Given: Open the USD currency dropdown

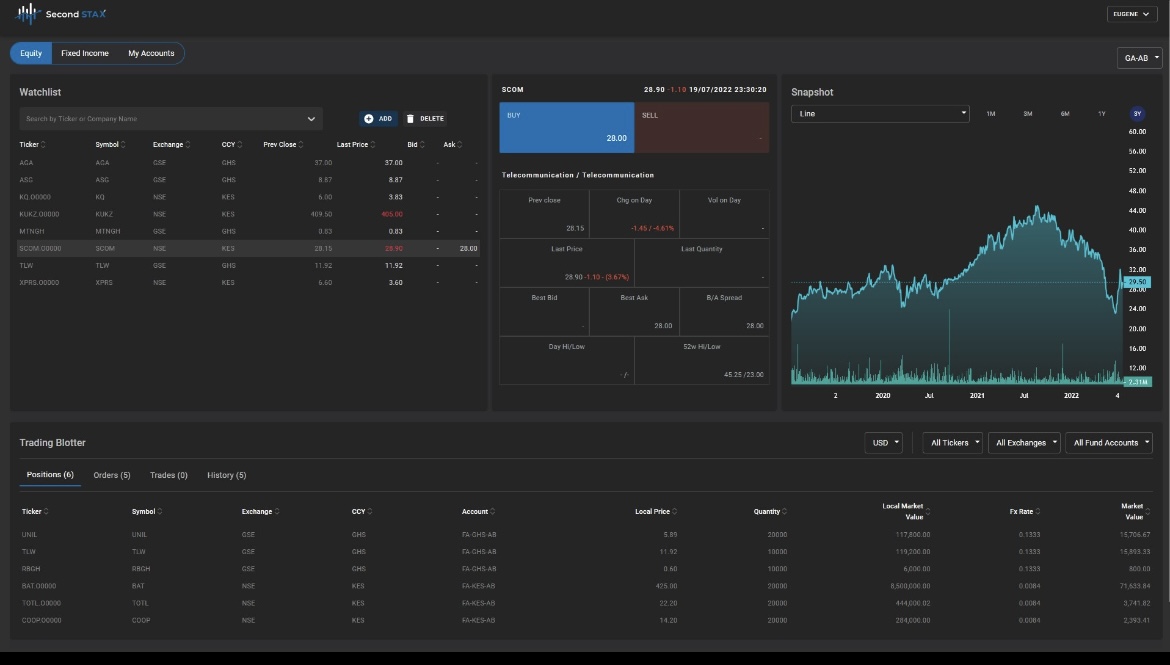Looking at the screenshot, I should pos(884,442).
